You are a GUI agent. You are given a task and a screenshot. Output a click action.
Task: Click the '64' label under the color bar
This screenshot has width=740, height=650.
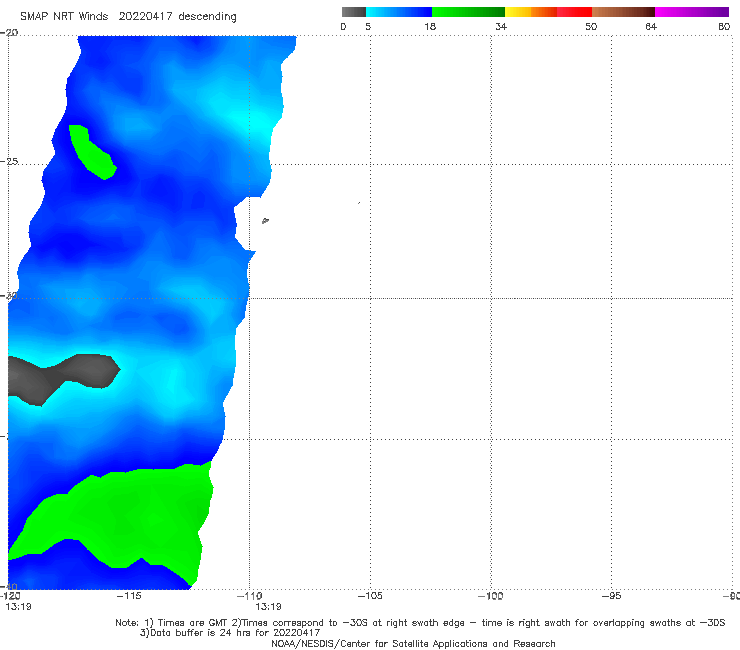pyautogui.click(x=651, y=26)
